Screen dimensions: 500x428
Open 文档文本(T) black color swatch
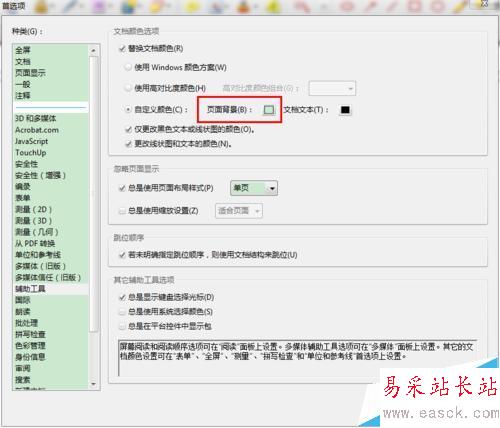tap(345, 110)
